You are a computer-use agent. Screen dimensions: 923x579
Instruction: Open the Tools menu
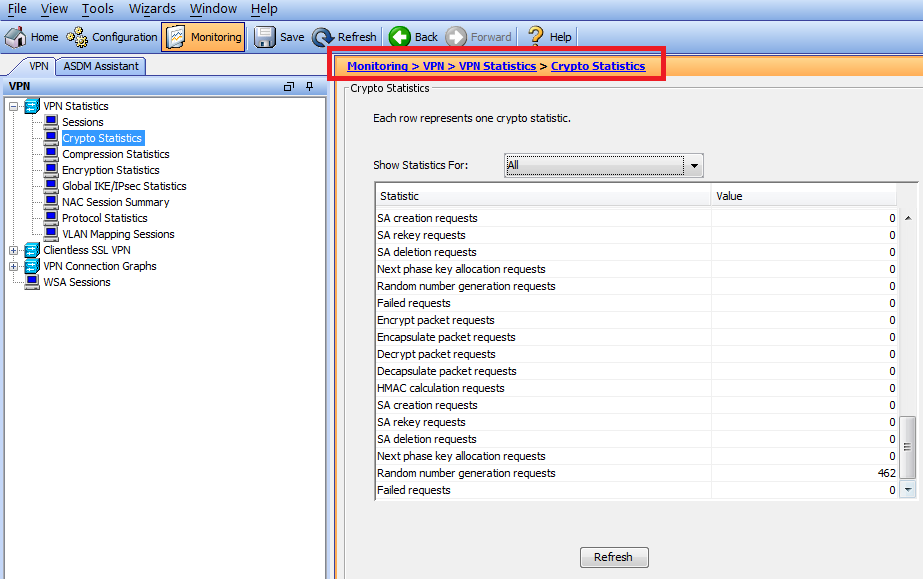(98, 9)
